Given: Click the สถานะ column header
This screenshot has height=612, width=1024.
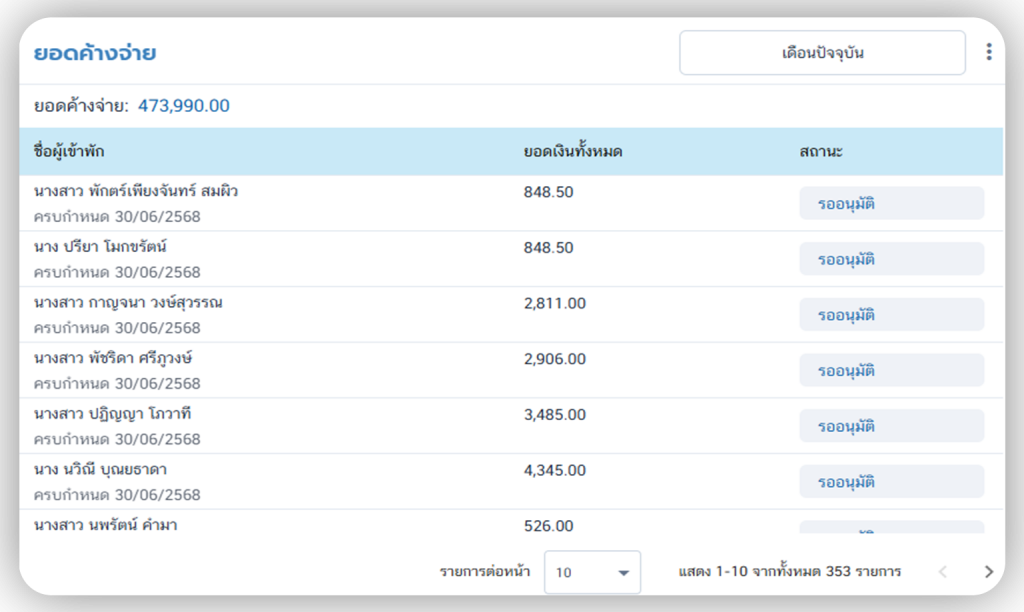Looking at the screenshot, I should 821,152.
